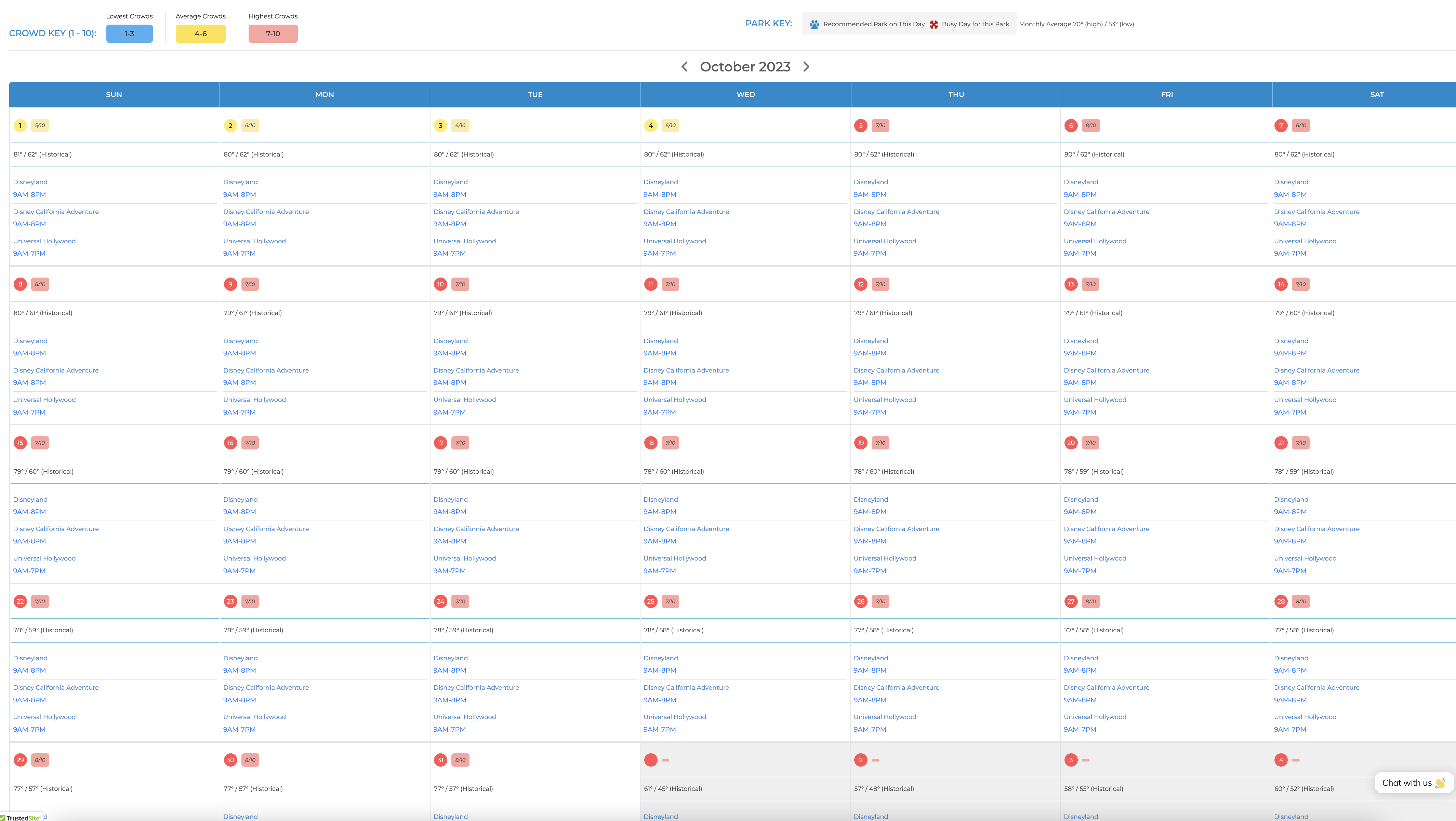Click the TrustedSite checkmark badge
1456x821 pixels.
pos(21,818)
